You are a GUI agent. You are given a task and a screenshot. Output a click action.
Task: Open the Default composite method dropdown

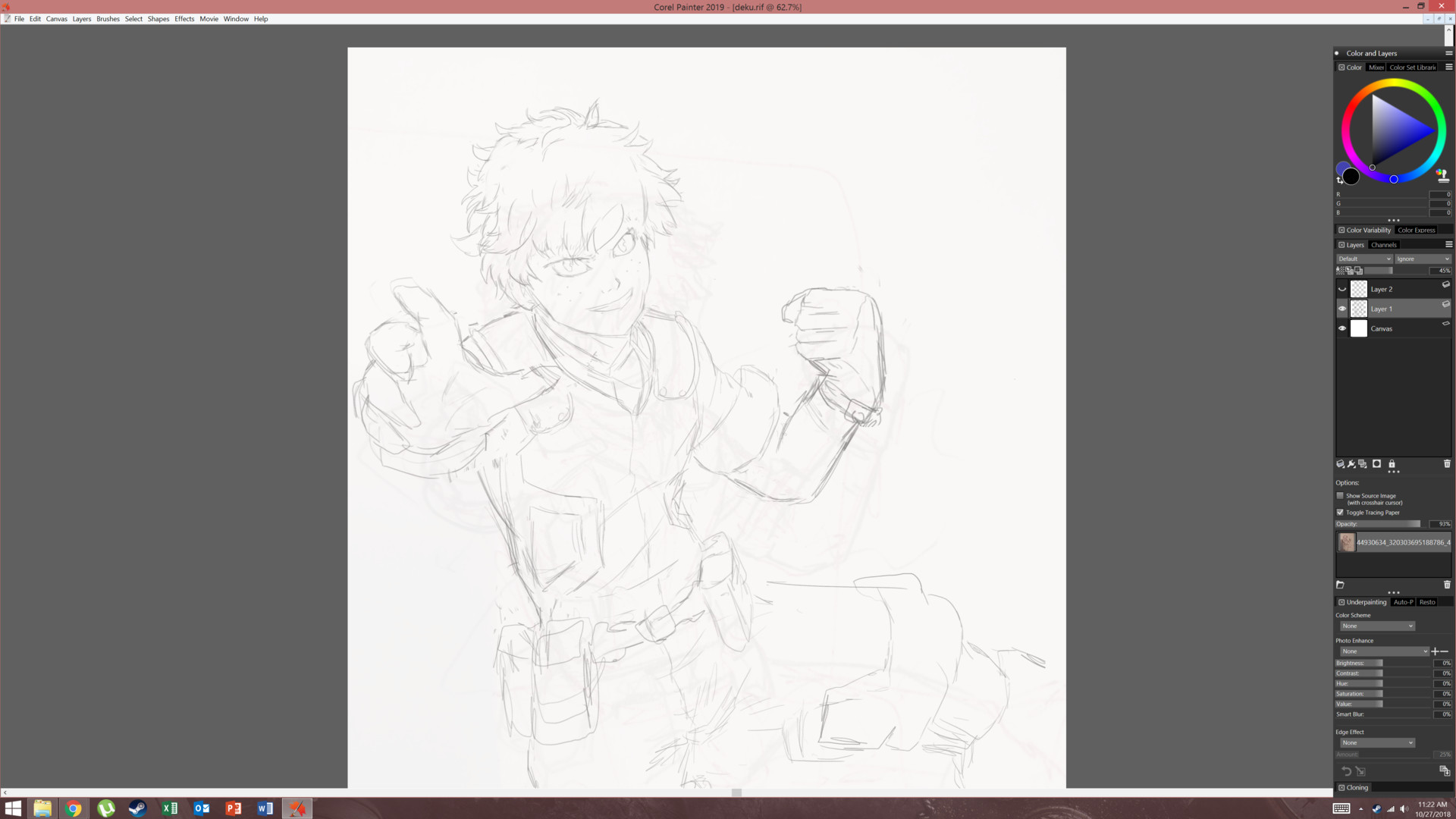tap(1364, 259)
